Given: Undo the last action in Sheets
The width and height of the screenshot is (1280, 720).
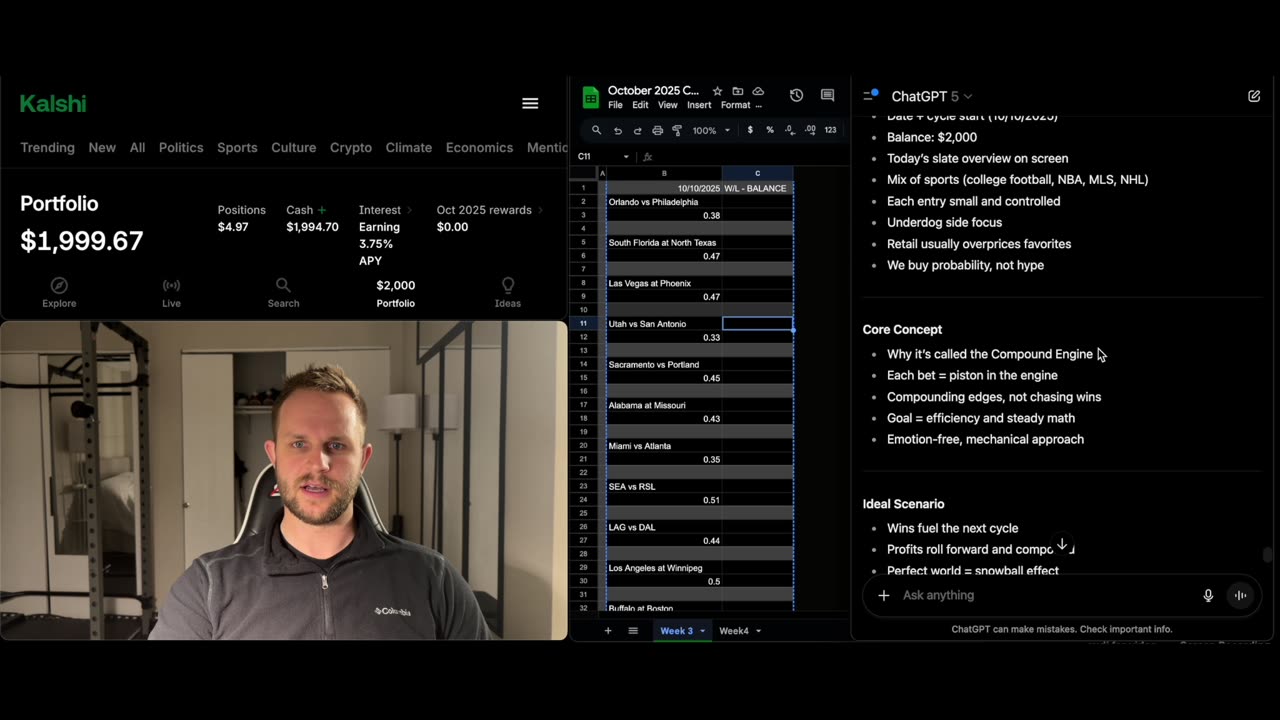Looking at the screenshot, I should [618, 130].
